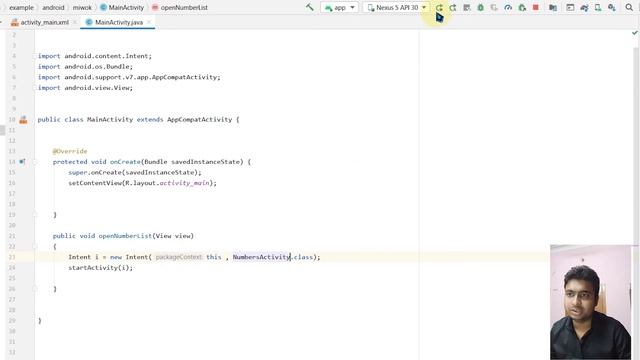Open the AVD Manager device icon
The image size is (640, 360).
598,7
